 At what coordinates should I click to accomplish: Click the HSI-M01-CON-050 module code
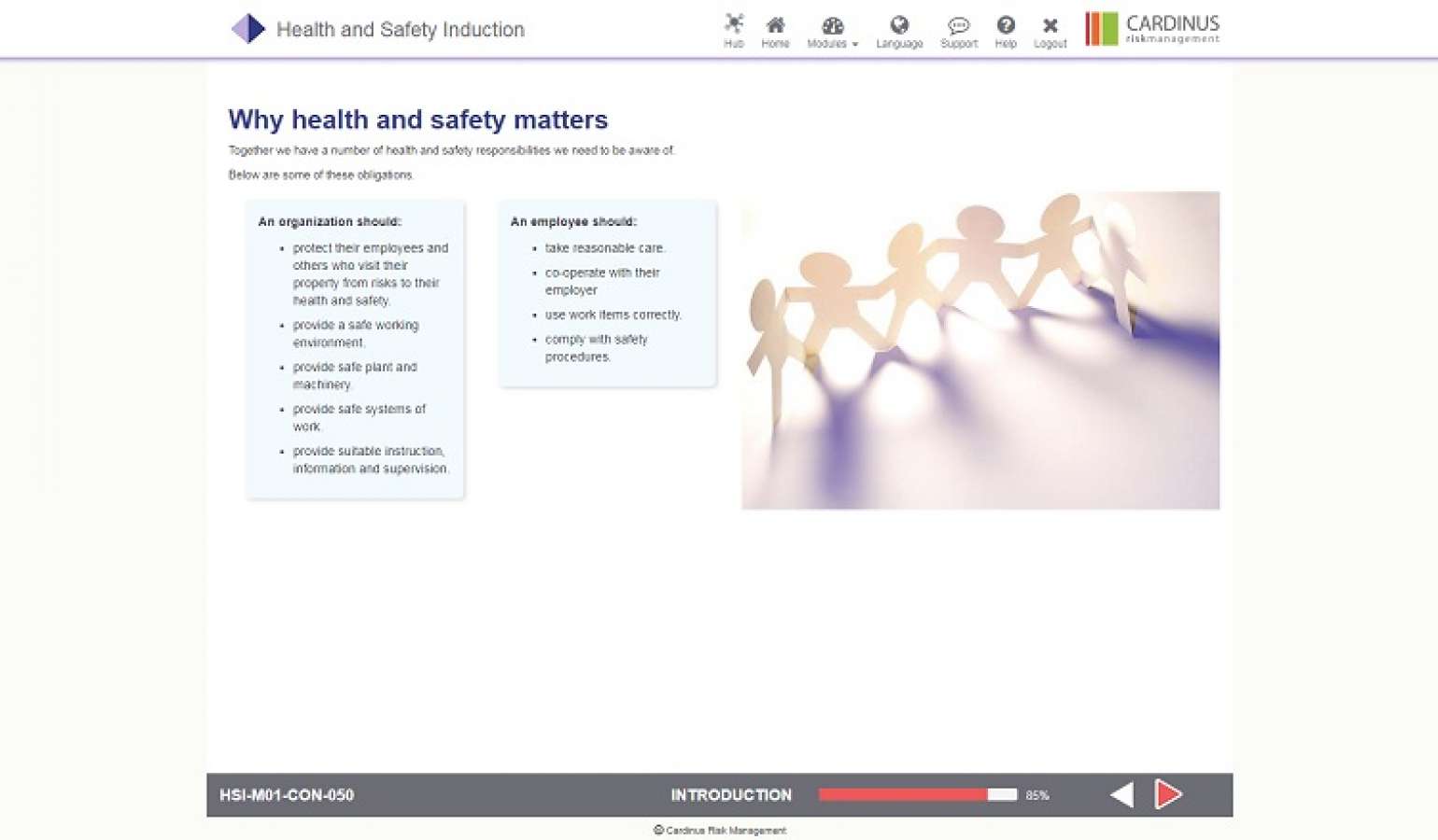[x=287, y=794]
